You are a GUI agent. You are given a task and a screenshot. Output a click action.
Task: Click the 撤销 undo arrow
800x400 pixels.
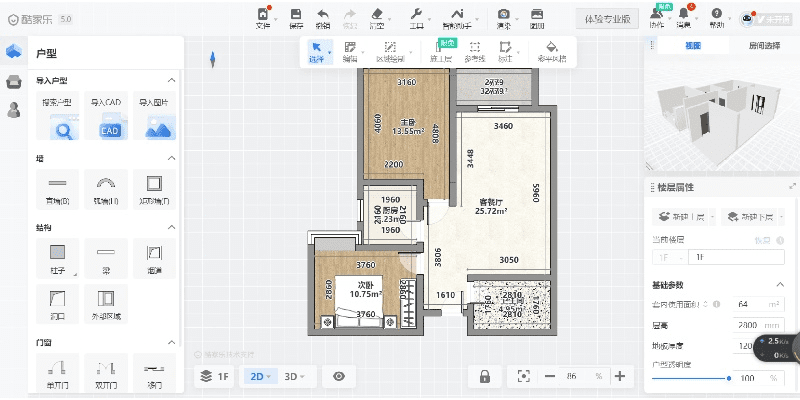coord(322,18)
